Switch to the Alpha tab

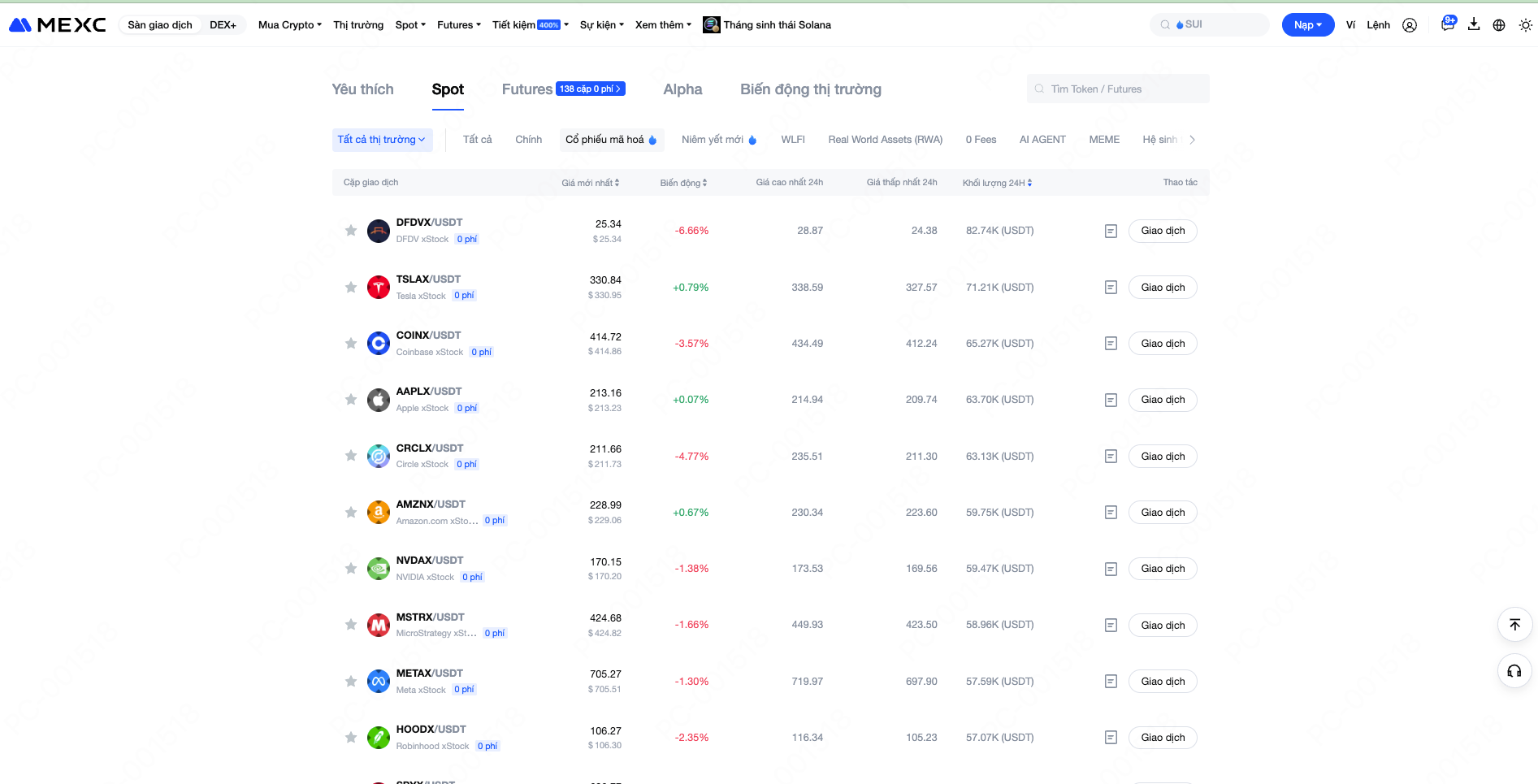682,89
